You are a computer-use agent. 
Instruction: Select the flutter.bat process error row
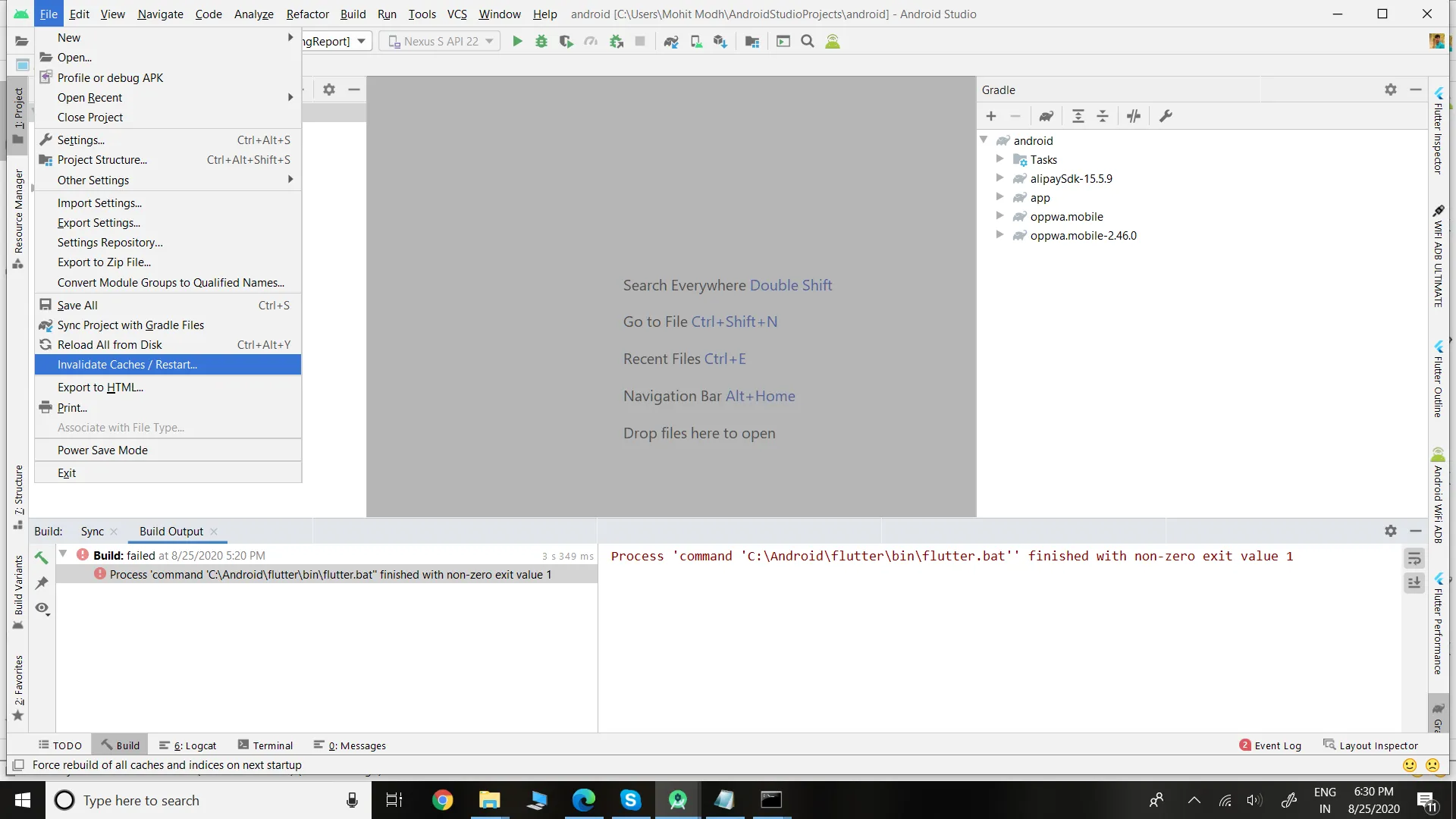click(x=330, y=575)
